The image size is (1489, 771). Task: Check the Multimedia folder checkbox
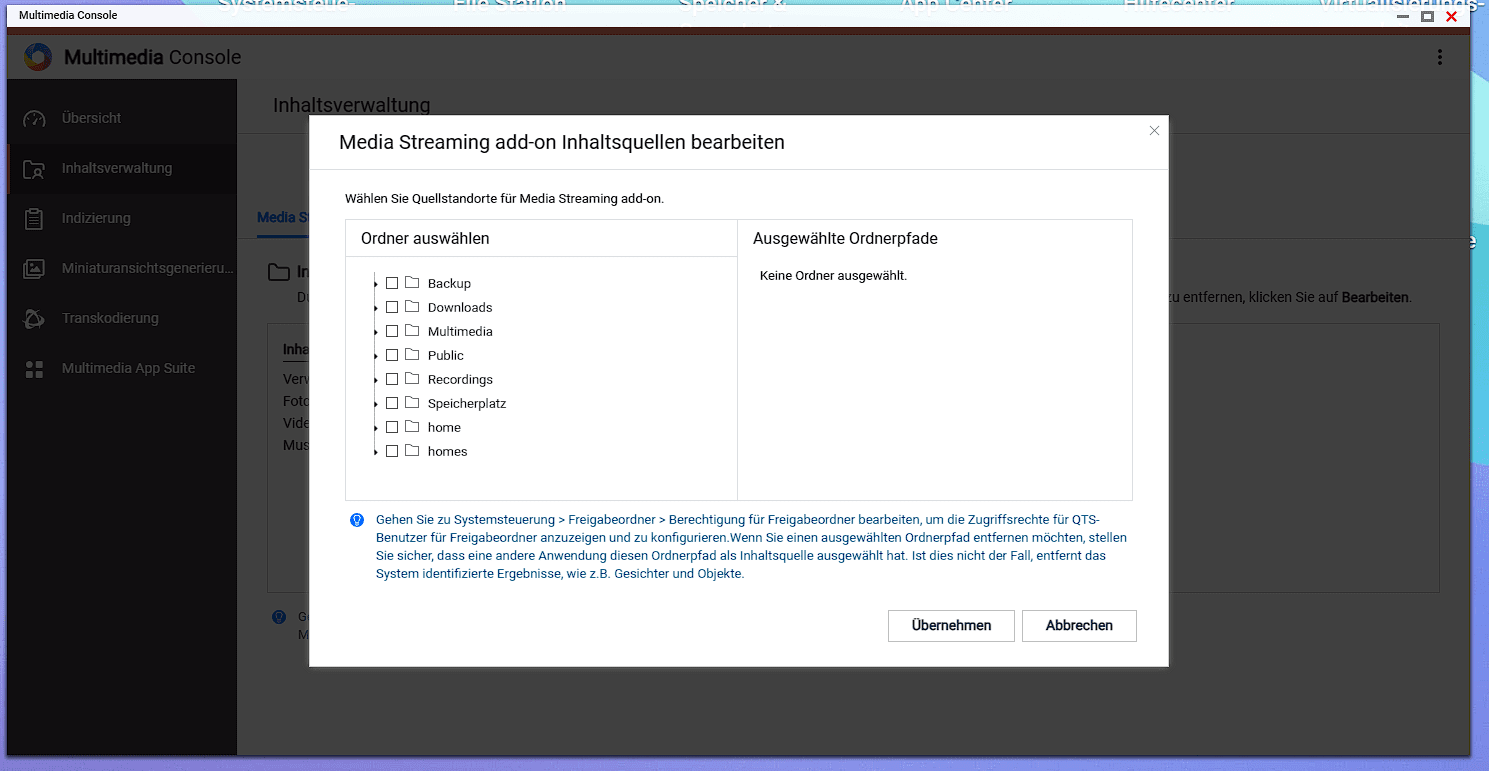pos(392,331)
